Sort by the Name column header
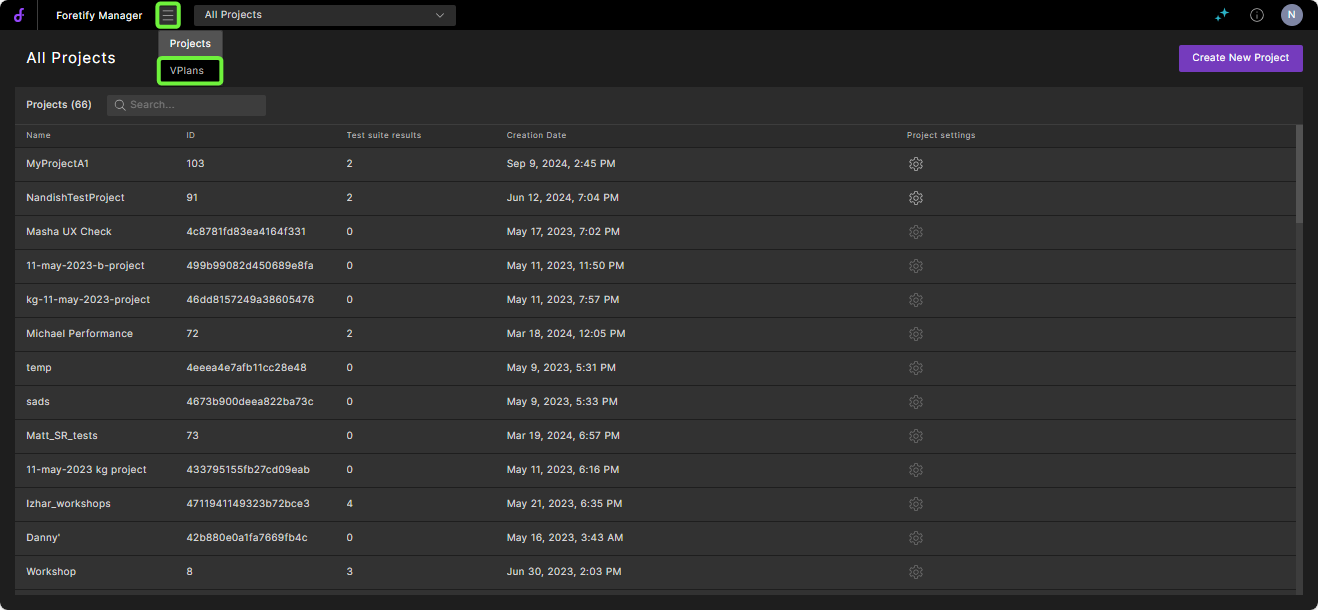The image size is (1318, 610). tap(38, 135)
